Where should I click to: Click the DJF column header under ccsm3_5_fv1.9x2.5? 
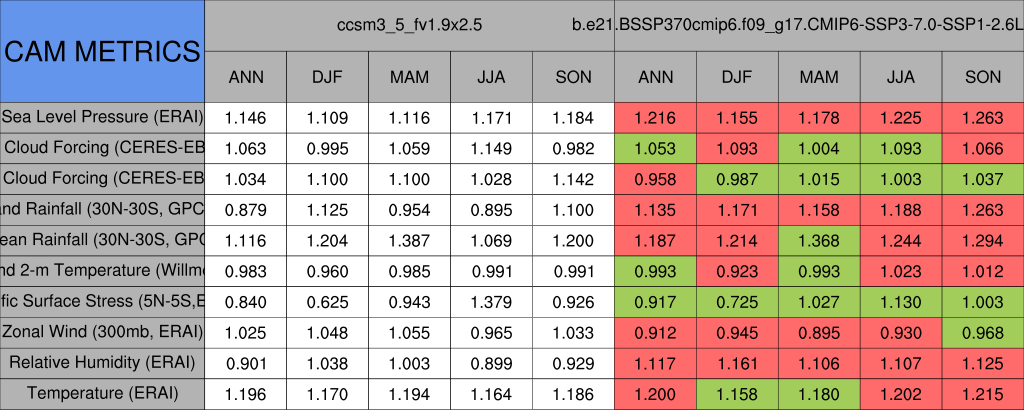click(327, 77)
